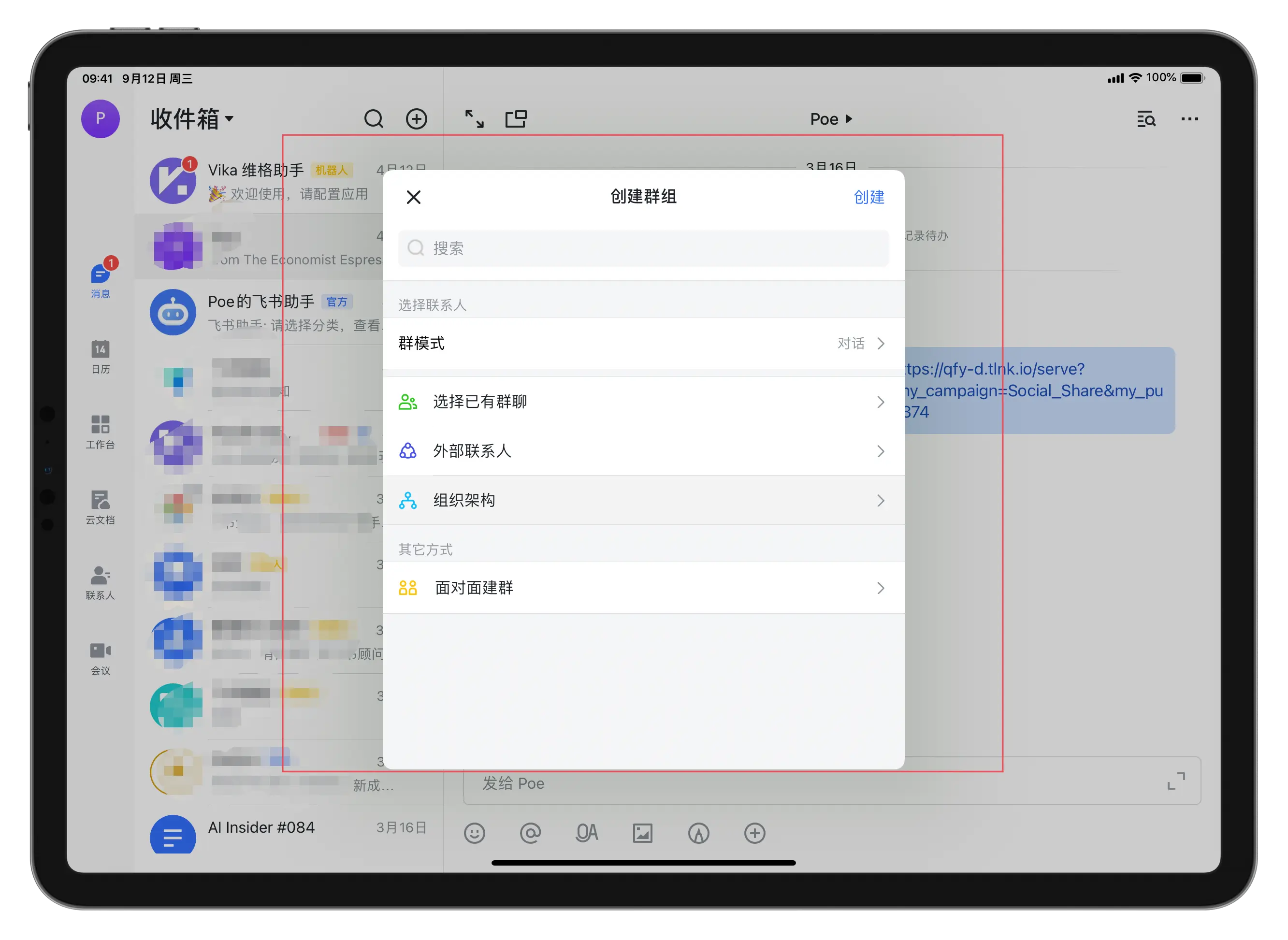
Task: Open the profile avatar P
Action: click(x=100, y=118)
